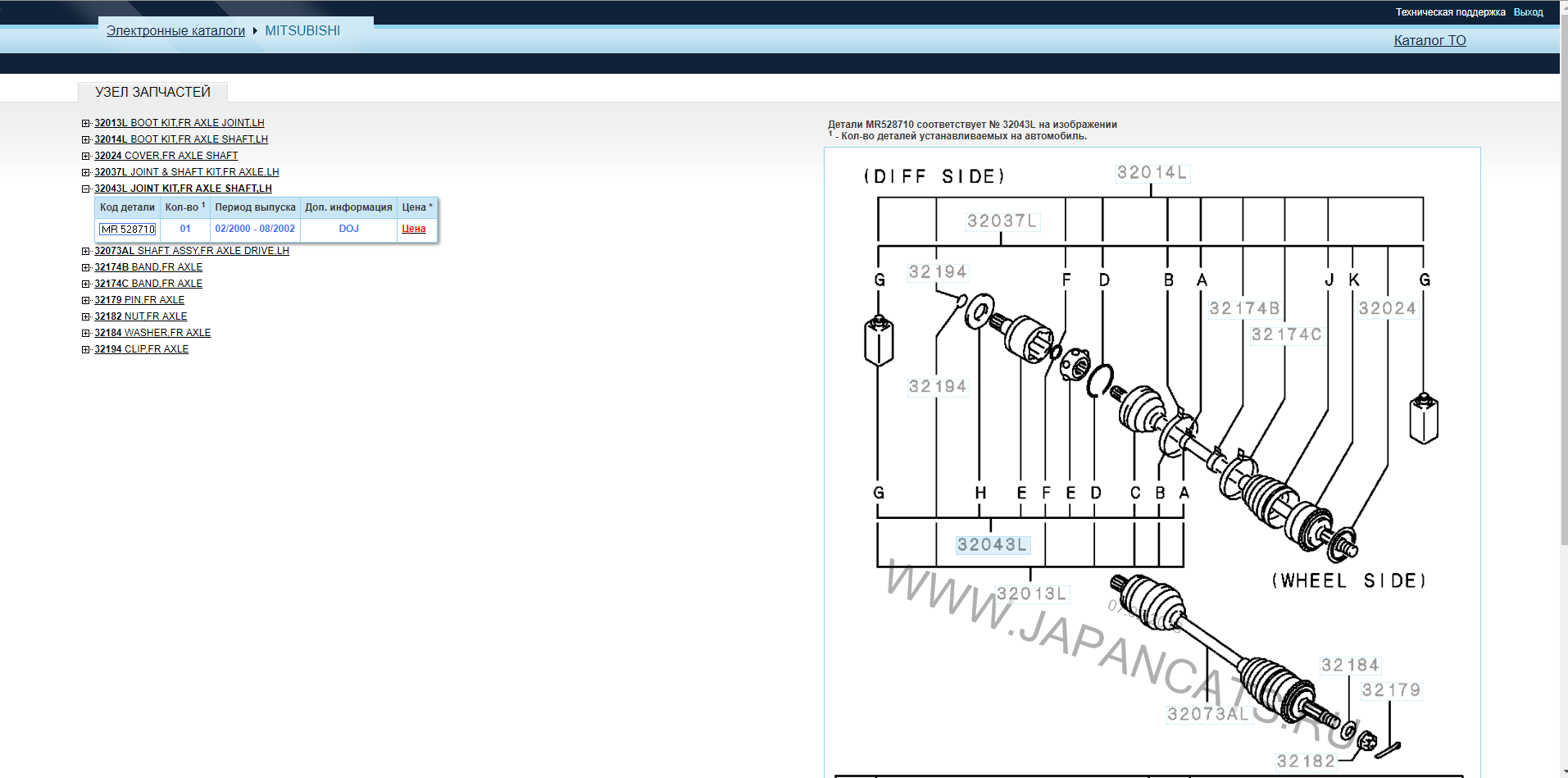Expand the 32024 Cover node icon
Image resolution: width=1568 pixels, height=778 pixels.
[x=85, y=156]
